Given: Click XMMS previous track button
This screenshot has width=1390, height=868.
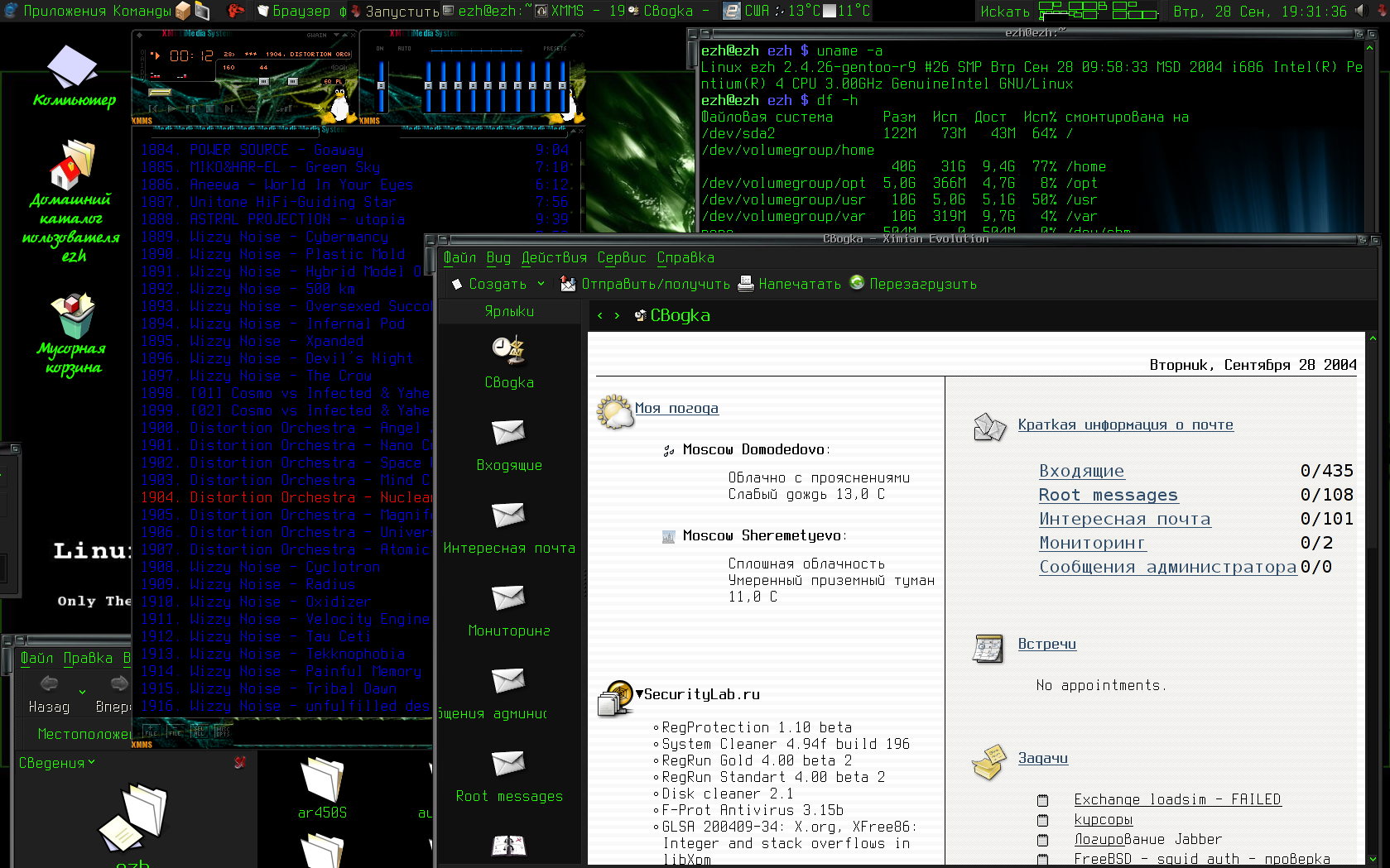Looking at the screenshot, I should [x=153, y=108].
